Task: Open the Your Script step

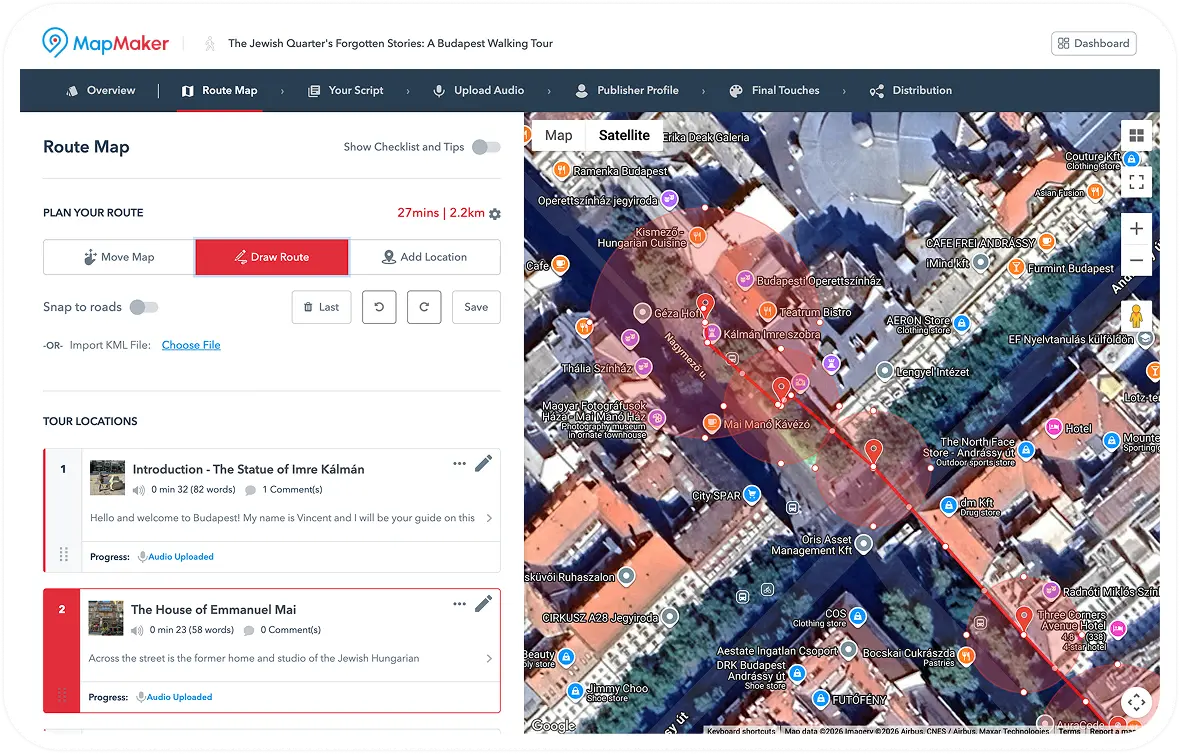Action: [346, 90]
